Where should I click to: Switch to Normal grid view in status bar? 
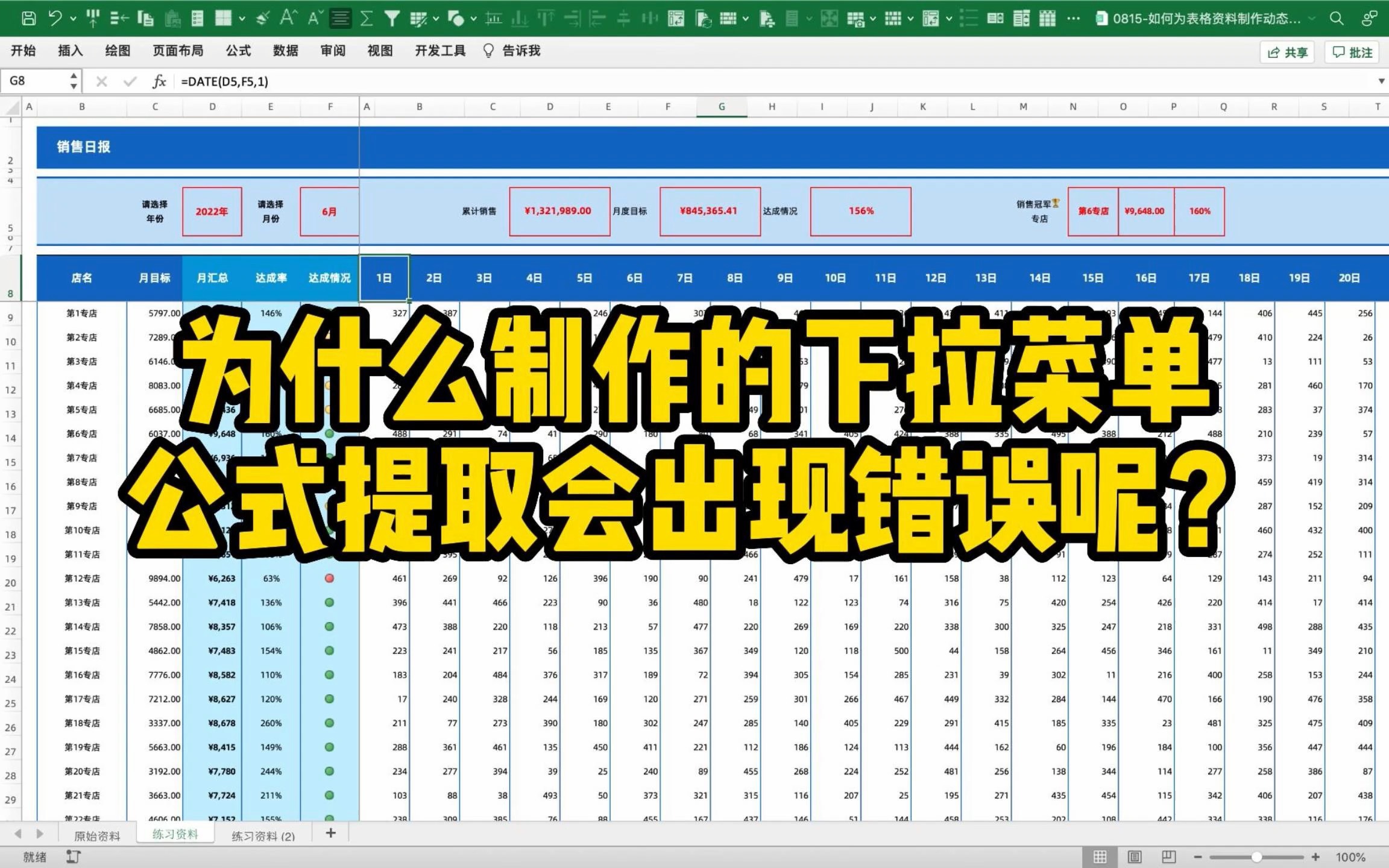[x=1100, y=857]
